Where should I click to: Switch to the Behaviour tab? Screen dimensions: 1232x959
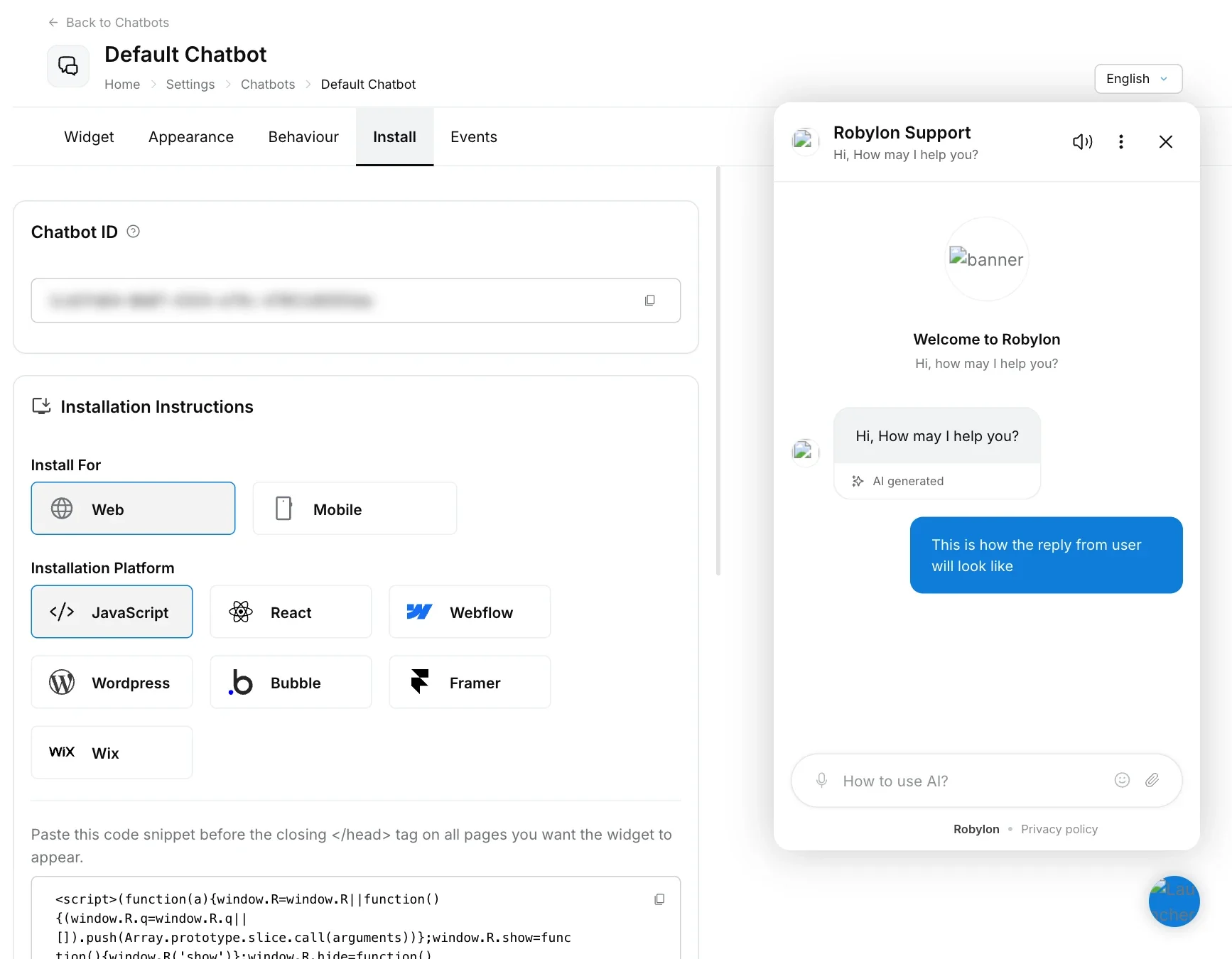[x=303, y=137]
